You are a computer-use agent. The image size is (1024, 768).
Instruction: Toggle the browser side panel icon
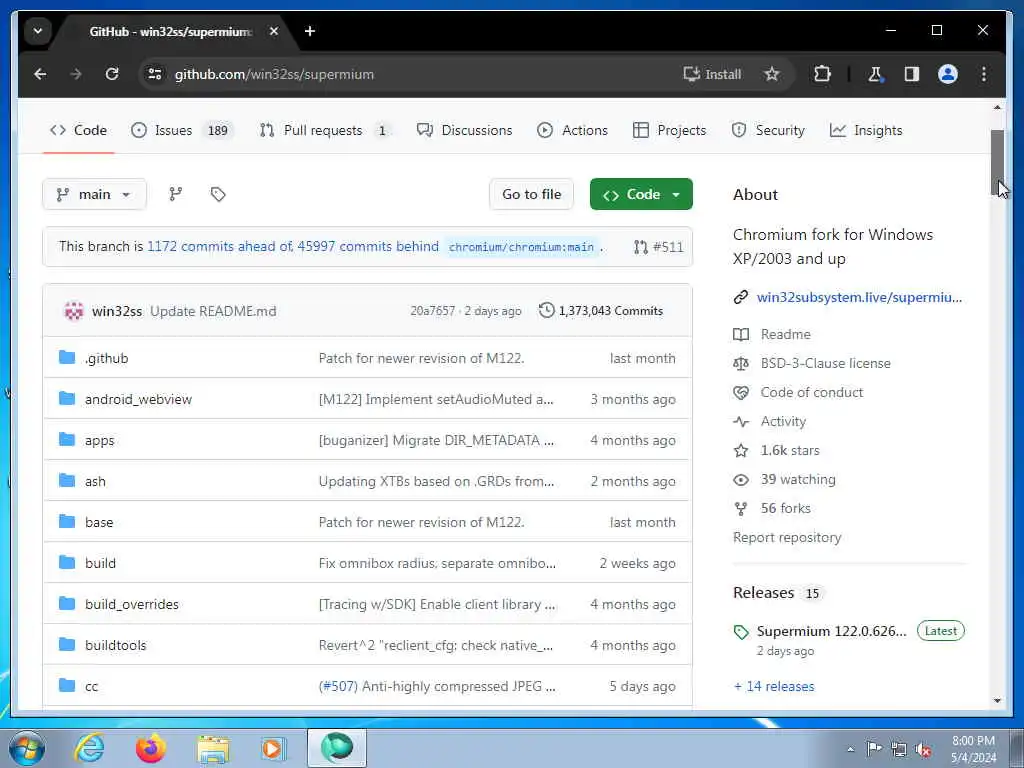(x=912, y=74)
